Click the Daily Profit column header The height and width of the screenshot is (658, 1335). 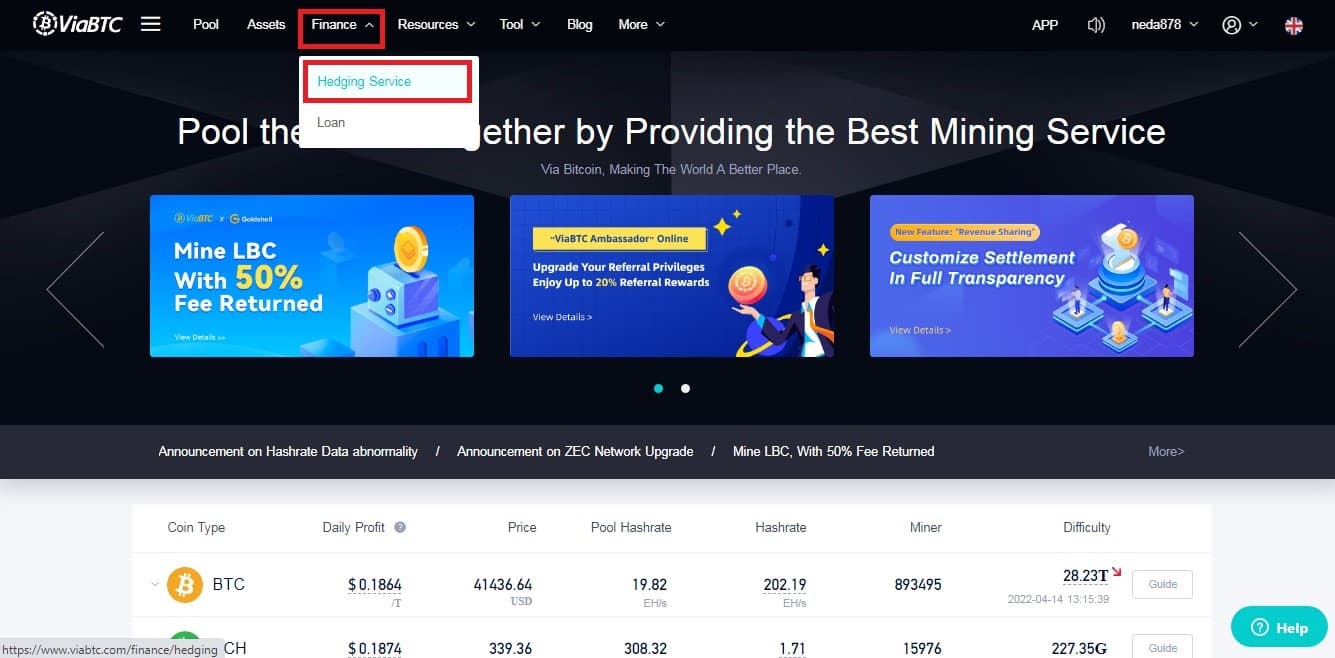(354, 527)
